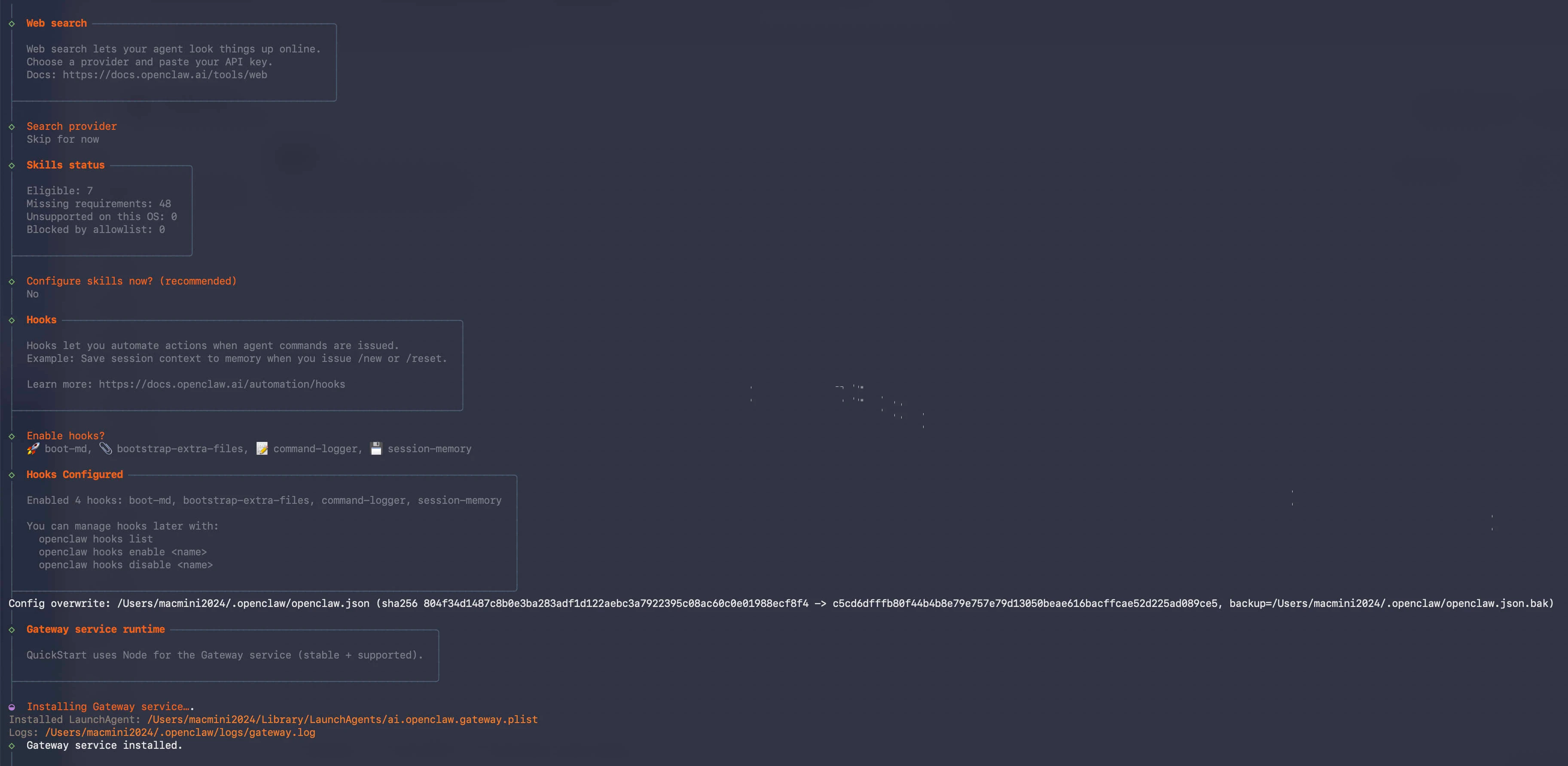The width and height of the screenshot is (1568, 766).
Task: Open the docs.openclaw.ai/automation/hooks link
Action: pos(222,384)
